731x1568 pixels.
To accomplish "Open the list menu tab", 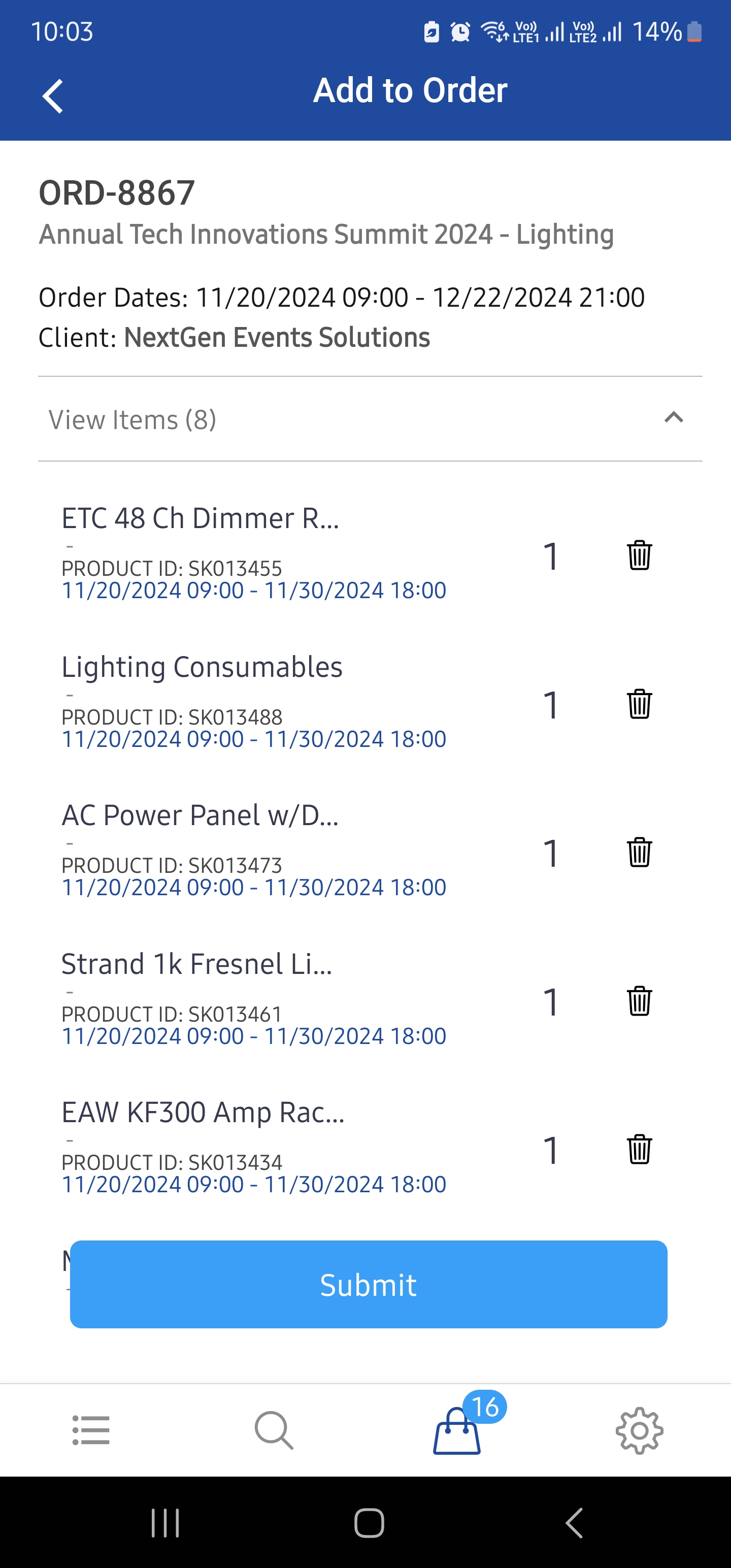I will pyautogui.click(x=91, y=1430).
